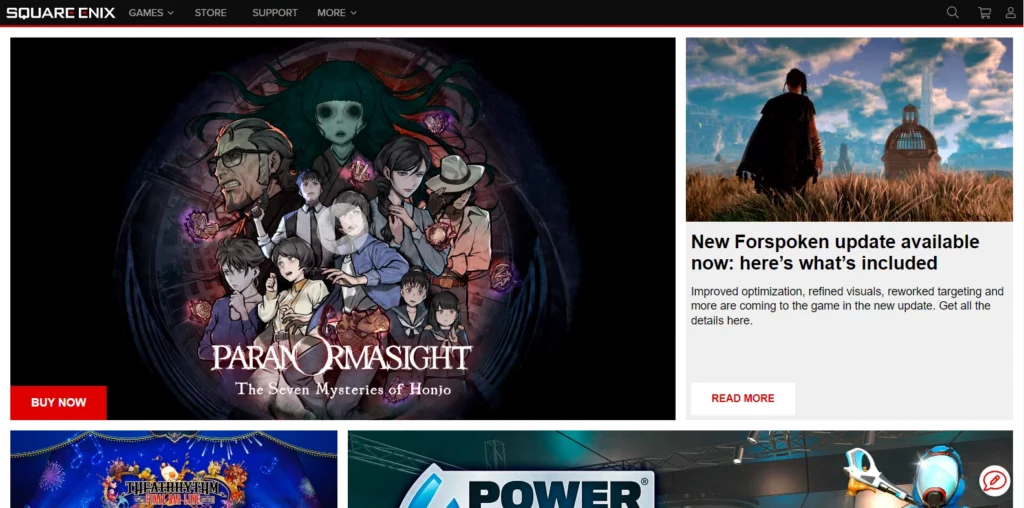Click the red BUY NOW button
The width and height of the screenshot is (1024, 508).
coord(58,402)
